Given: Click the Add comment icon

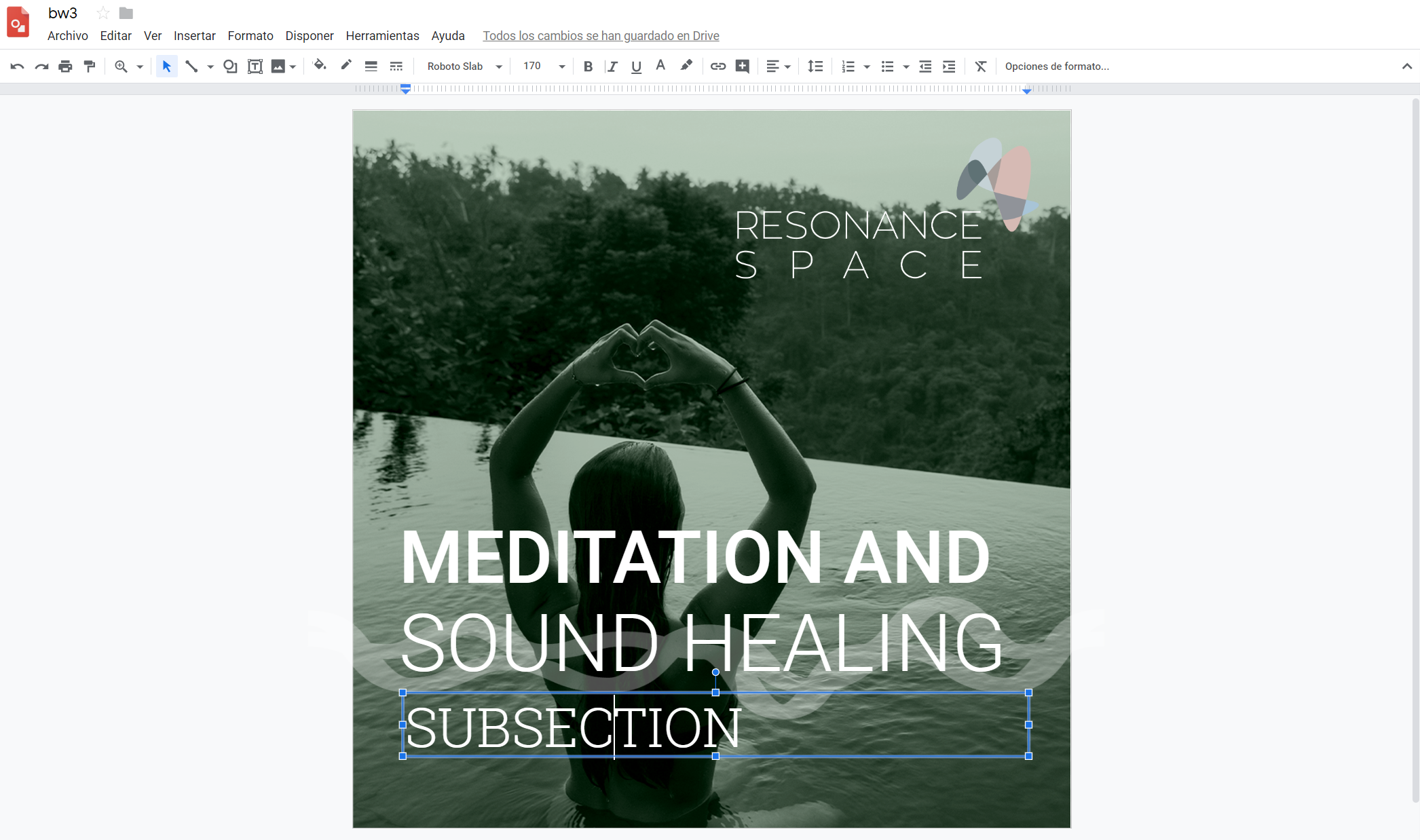Looking at the screenshot, I should click(743, 66).
